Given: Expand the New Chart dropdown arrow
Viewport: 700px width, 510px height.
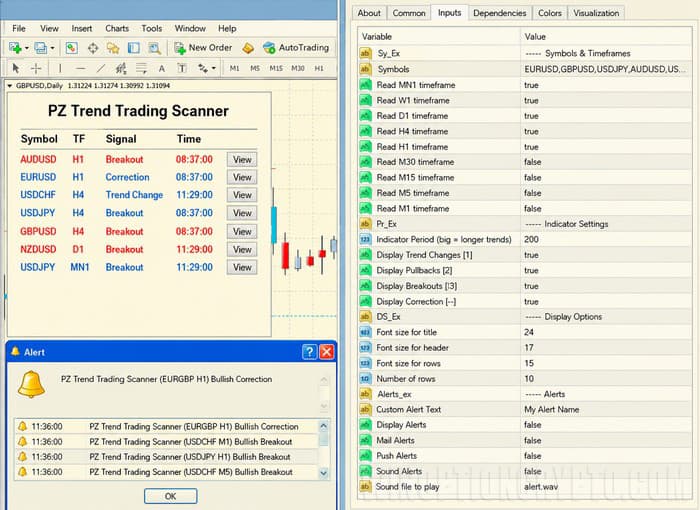Looking at the screenshot, I should tap(27, 48).
